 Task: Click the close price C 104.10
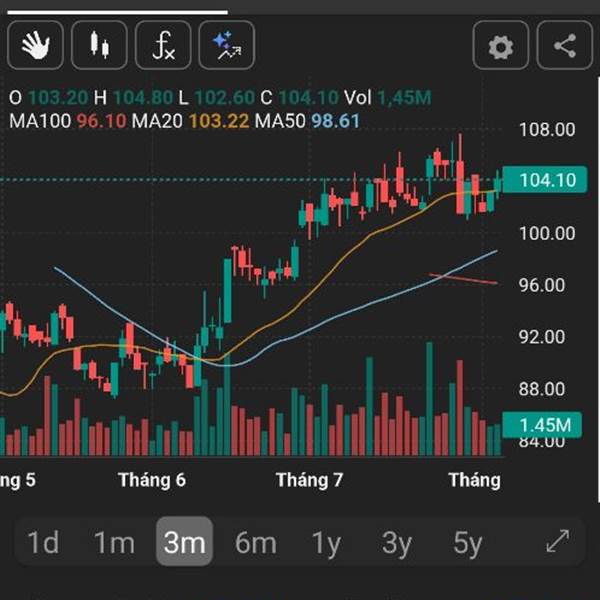pos(300,98)
